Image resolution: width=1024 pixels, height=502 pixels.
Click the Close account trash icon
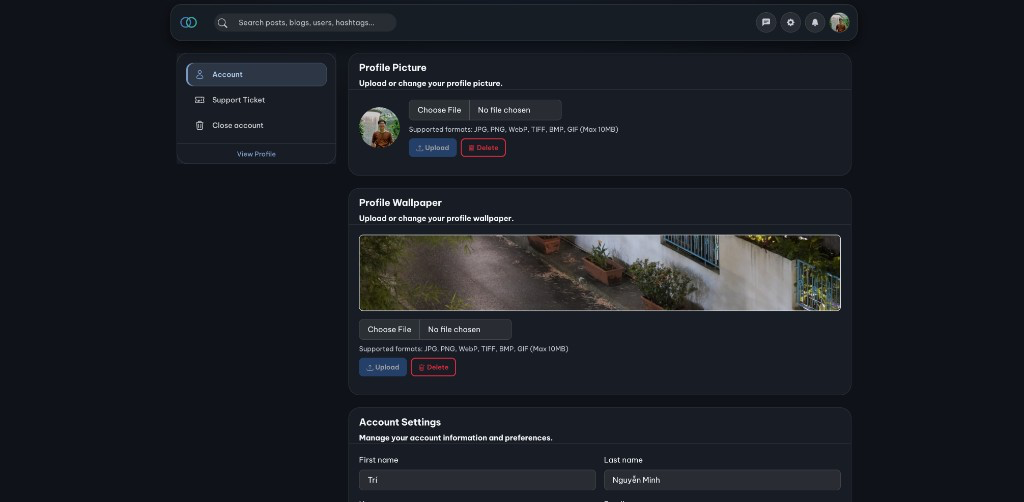200,125
